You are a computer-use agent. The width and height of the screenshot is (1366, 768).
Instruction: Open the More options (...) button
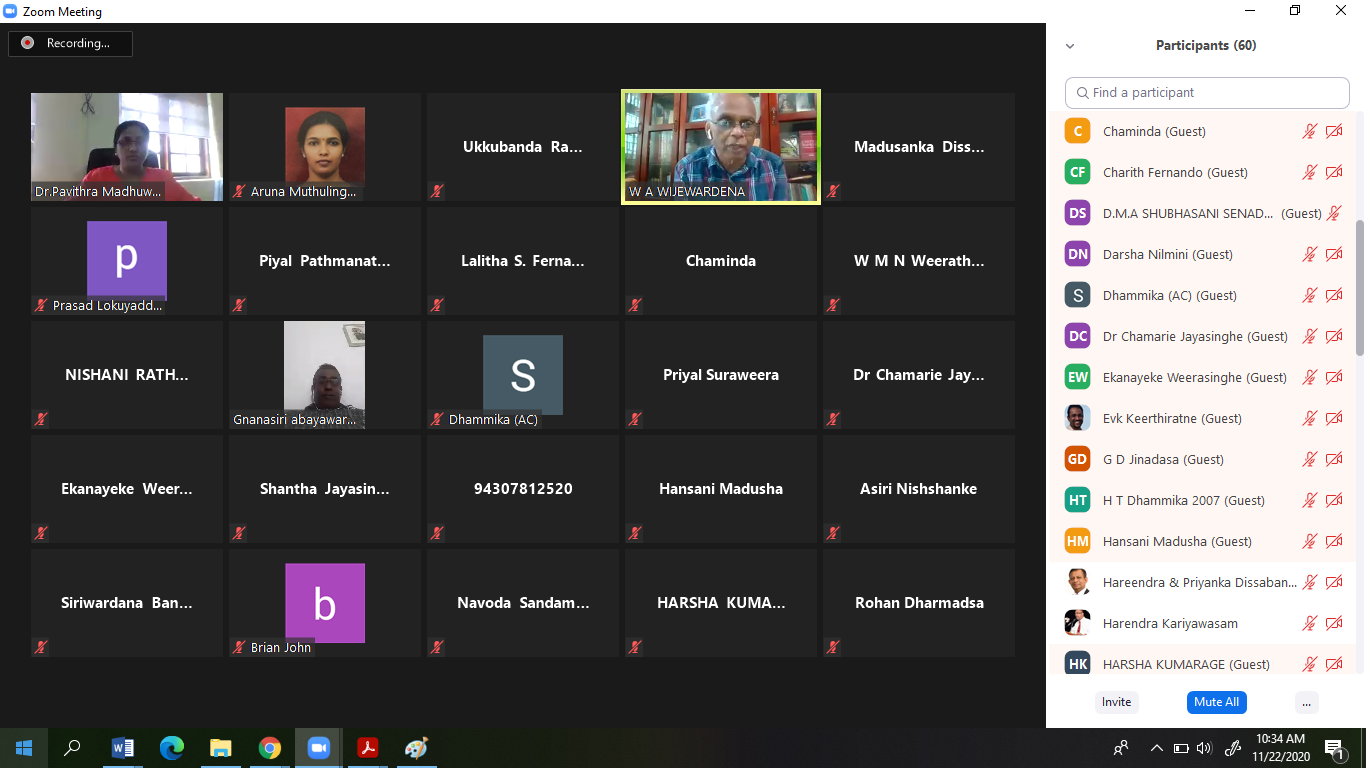1306,702
